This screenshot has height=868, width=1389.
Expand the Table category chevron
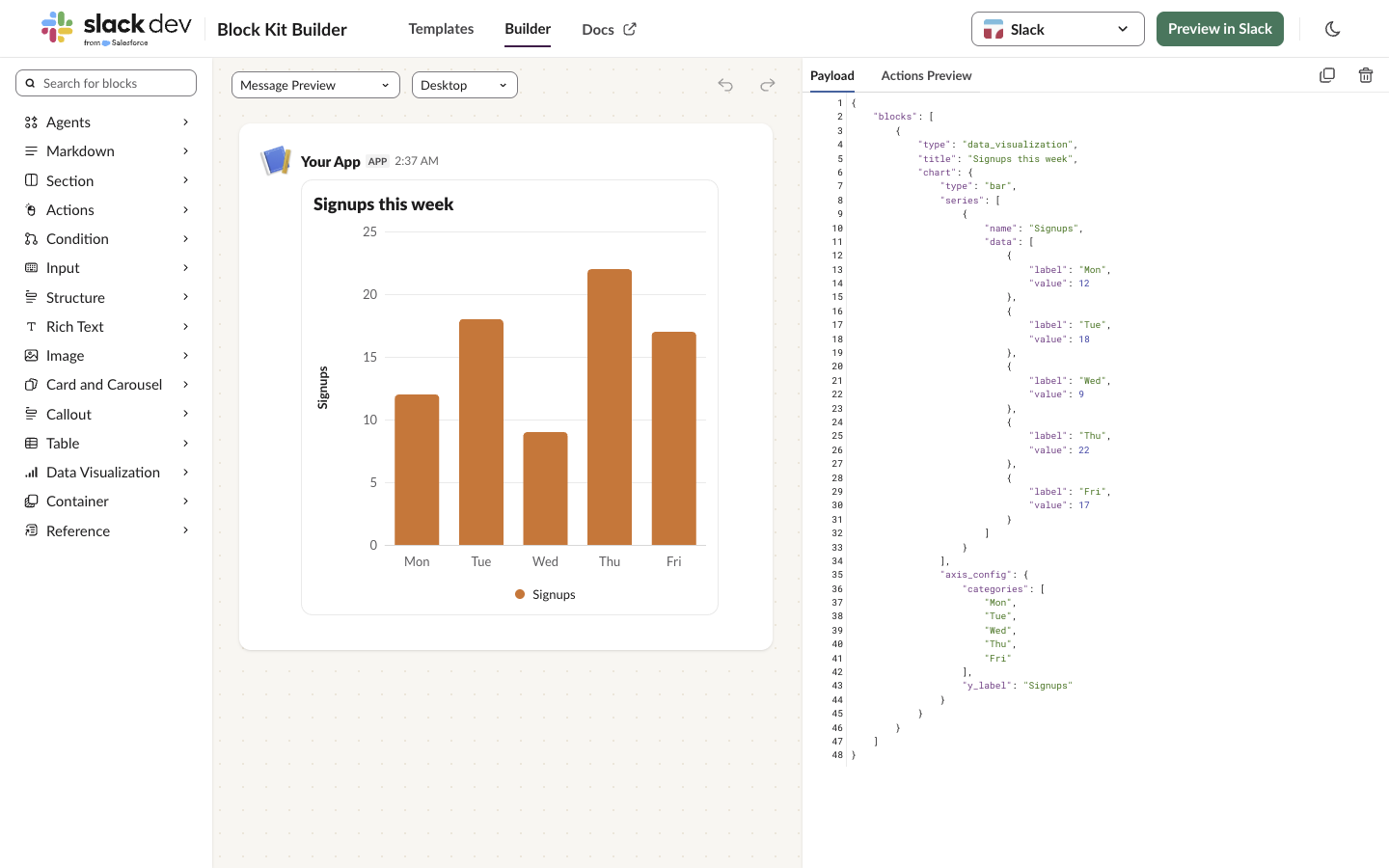coord(186,444)
